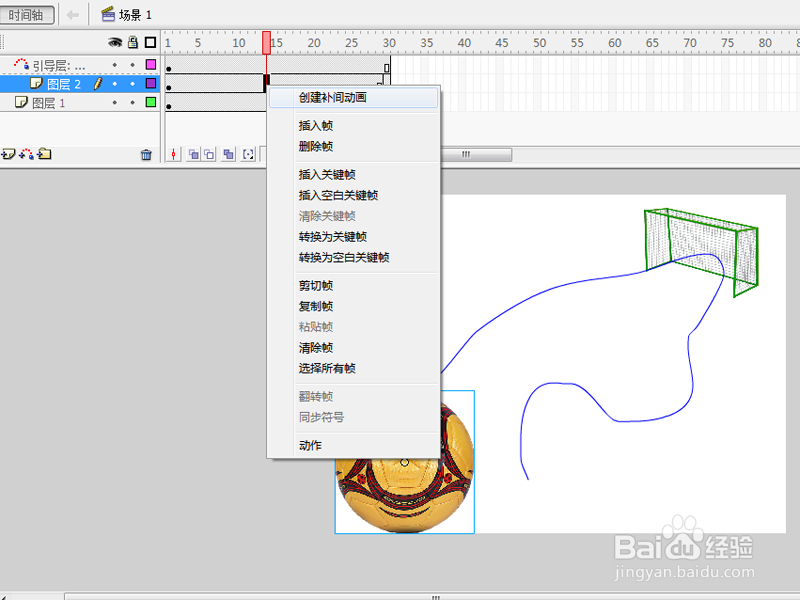Click the green goal net on stage

(701, 251)
